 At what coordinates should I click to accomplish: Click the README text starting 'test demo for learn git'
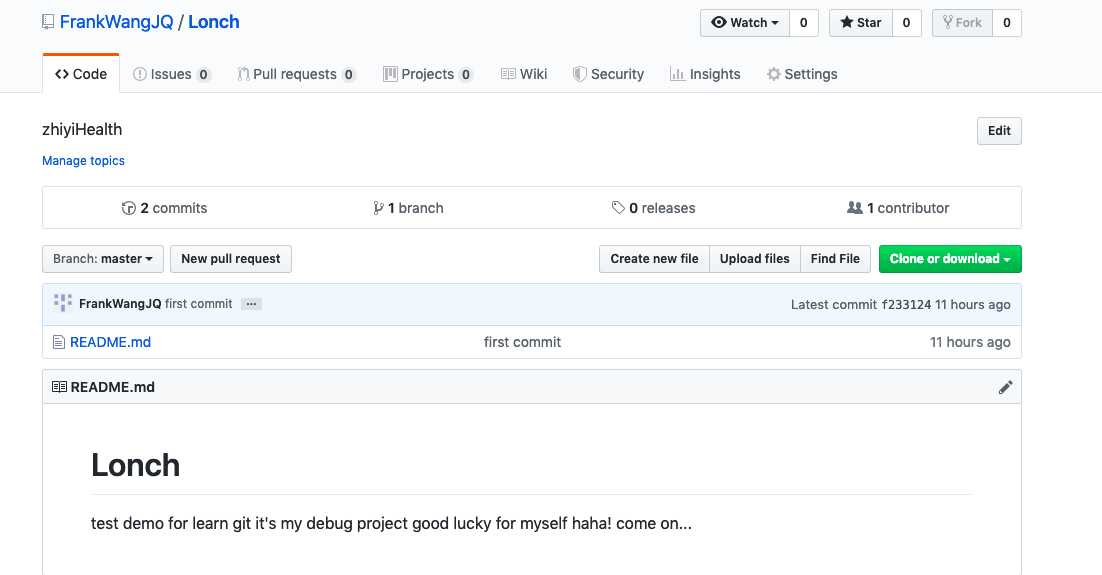click(391, 524)
